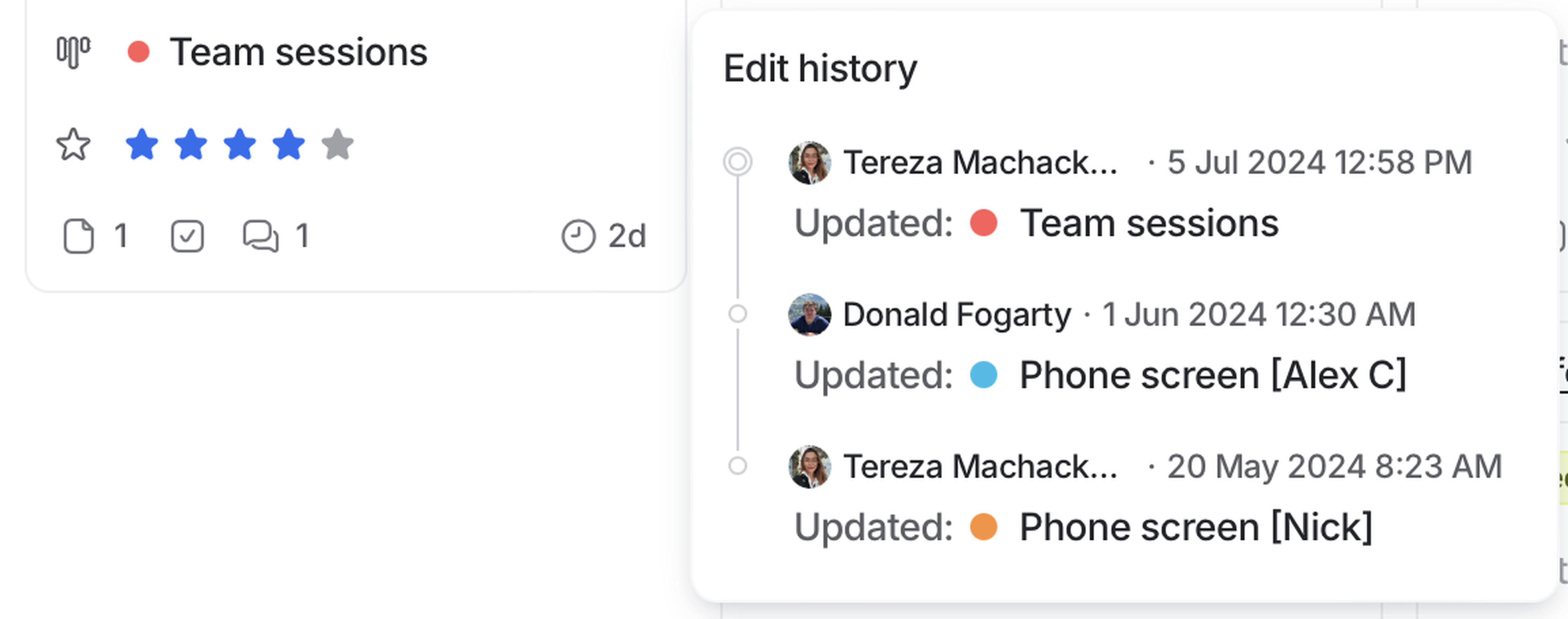The image size is (1568, 619).
Task: Click Donald Fogarty's avatar
Action: tap(809, 314)
